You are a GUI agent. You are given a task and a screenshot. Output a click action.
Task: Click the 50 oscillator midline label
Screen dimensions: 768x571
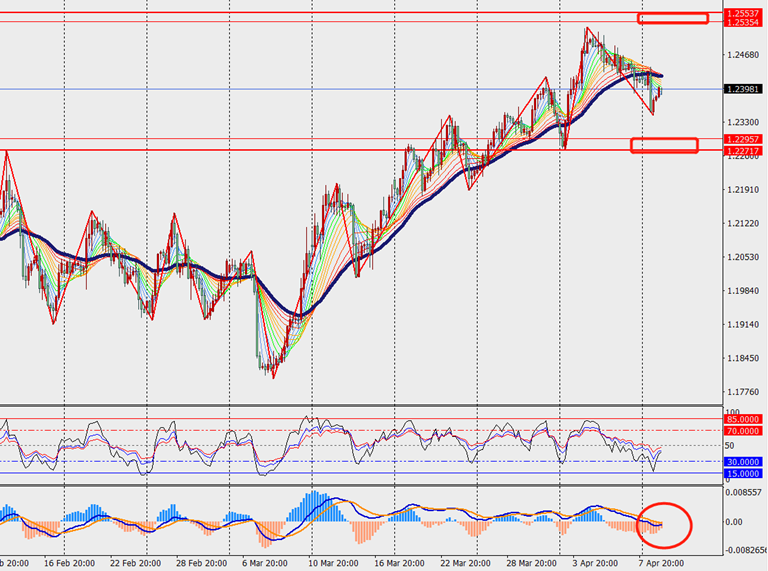(729, 446)
